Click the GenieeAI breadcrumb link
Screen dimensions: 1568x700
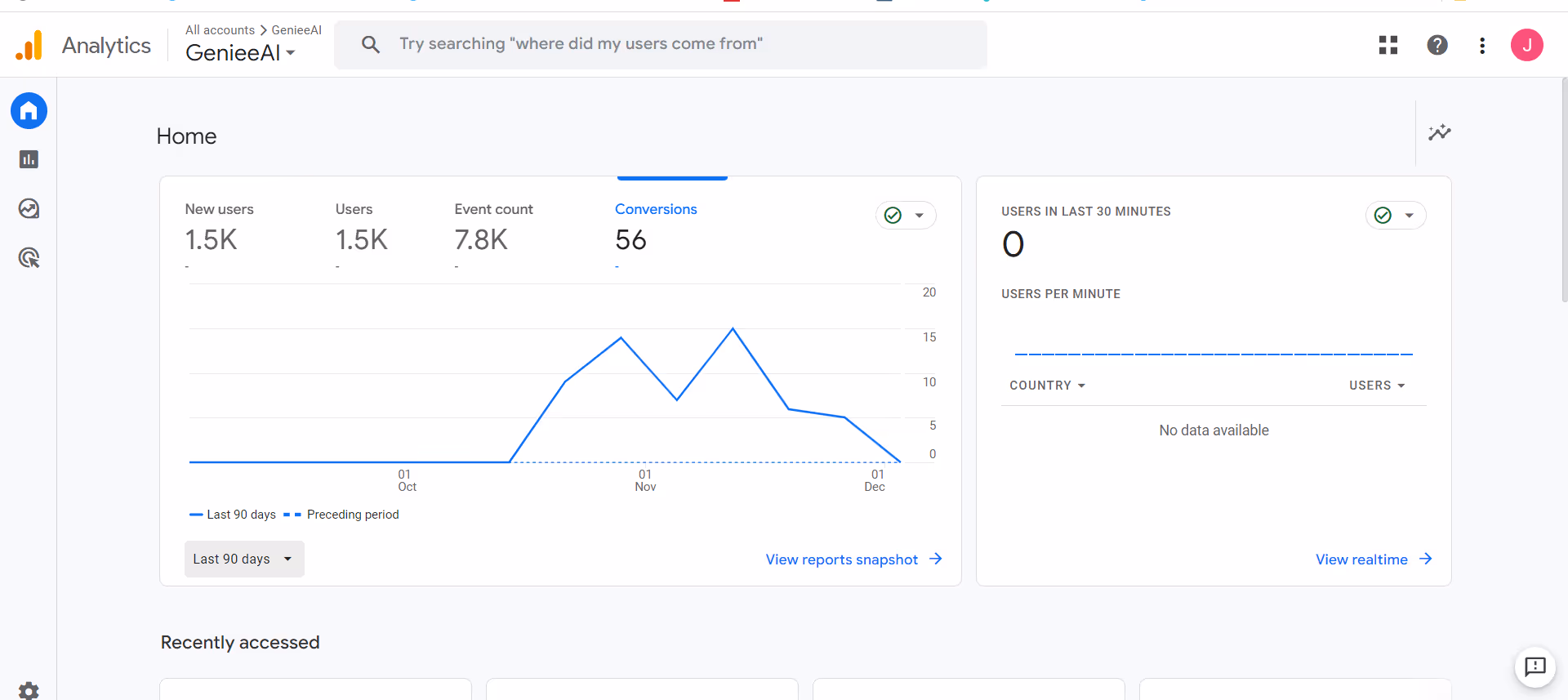[296, 29]
